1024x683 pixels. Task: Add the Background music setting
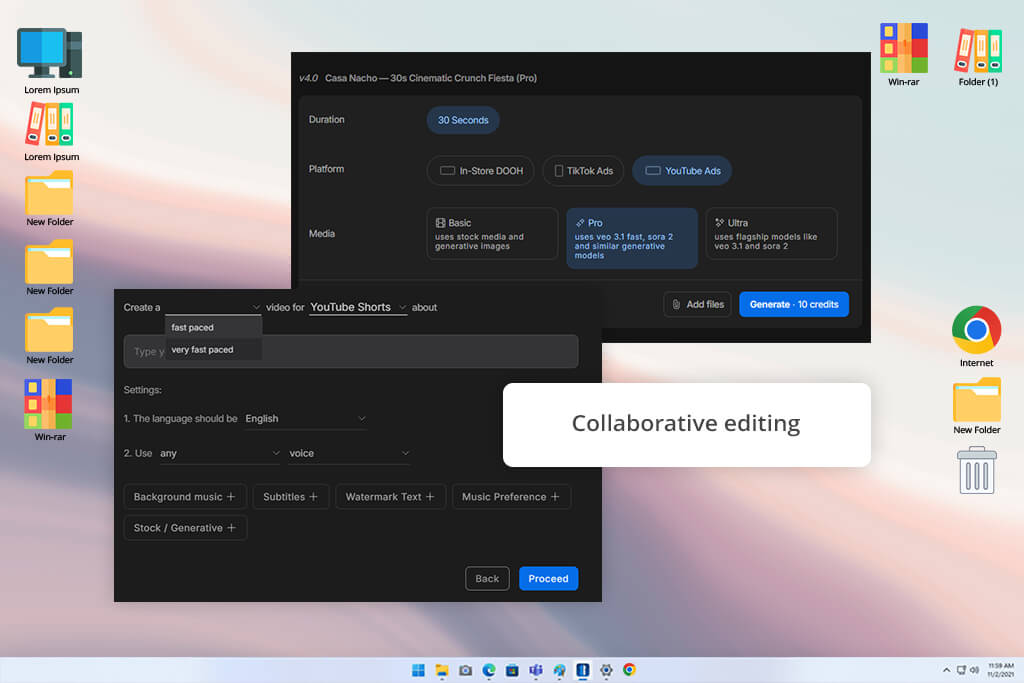click(x=185, y=497)
